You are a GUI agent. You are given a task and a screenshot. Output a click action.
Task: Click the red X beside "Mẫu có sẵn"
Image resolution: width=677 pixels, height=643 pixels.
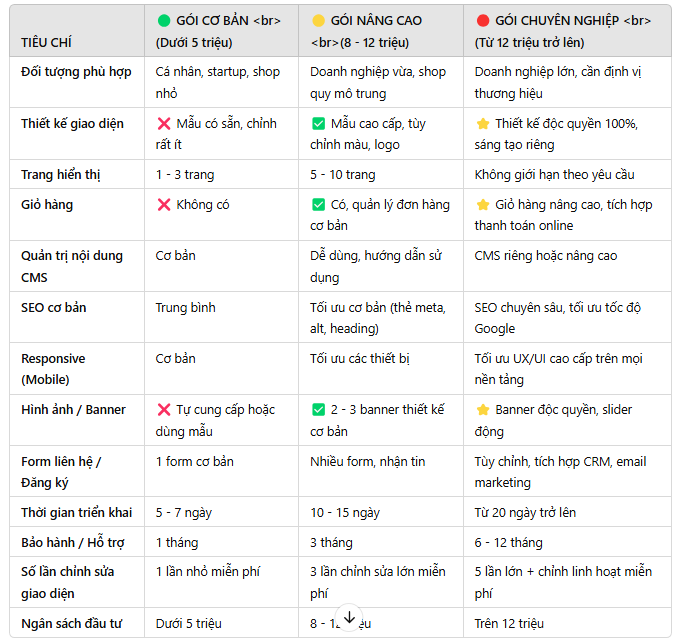click(x=164, y=124)
